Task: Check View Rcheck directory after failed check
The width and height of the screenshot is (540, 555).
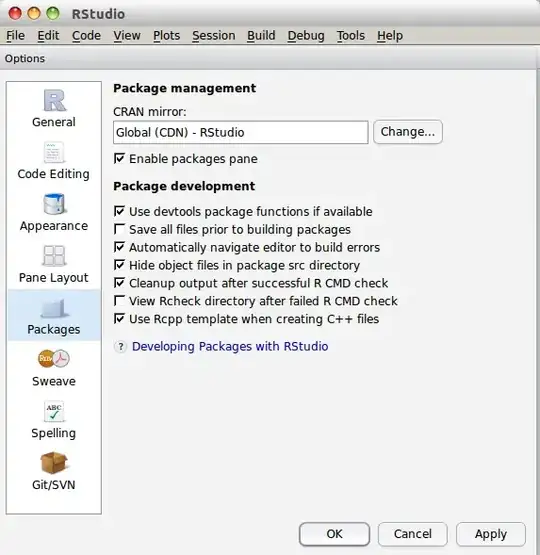Action: coord(119,301)
